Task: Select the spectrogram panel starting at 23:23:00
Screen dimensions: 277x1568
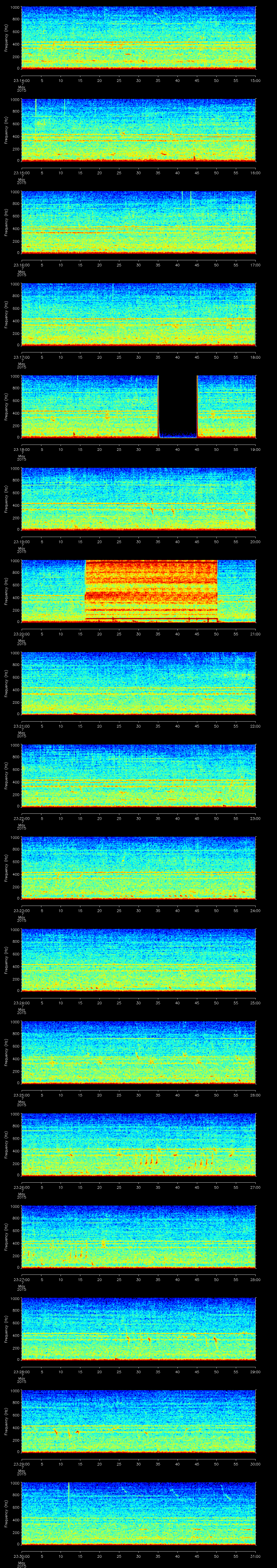Action: [138, 868]
